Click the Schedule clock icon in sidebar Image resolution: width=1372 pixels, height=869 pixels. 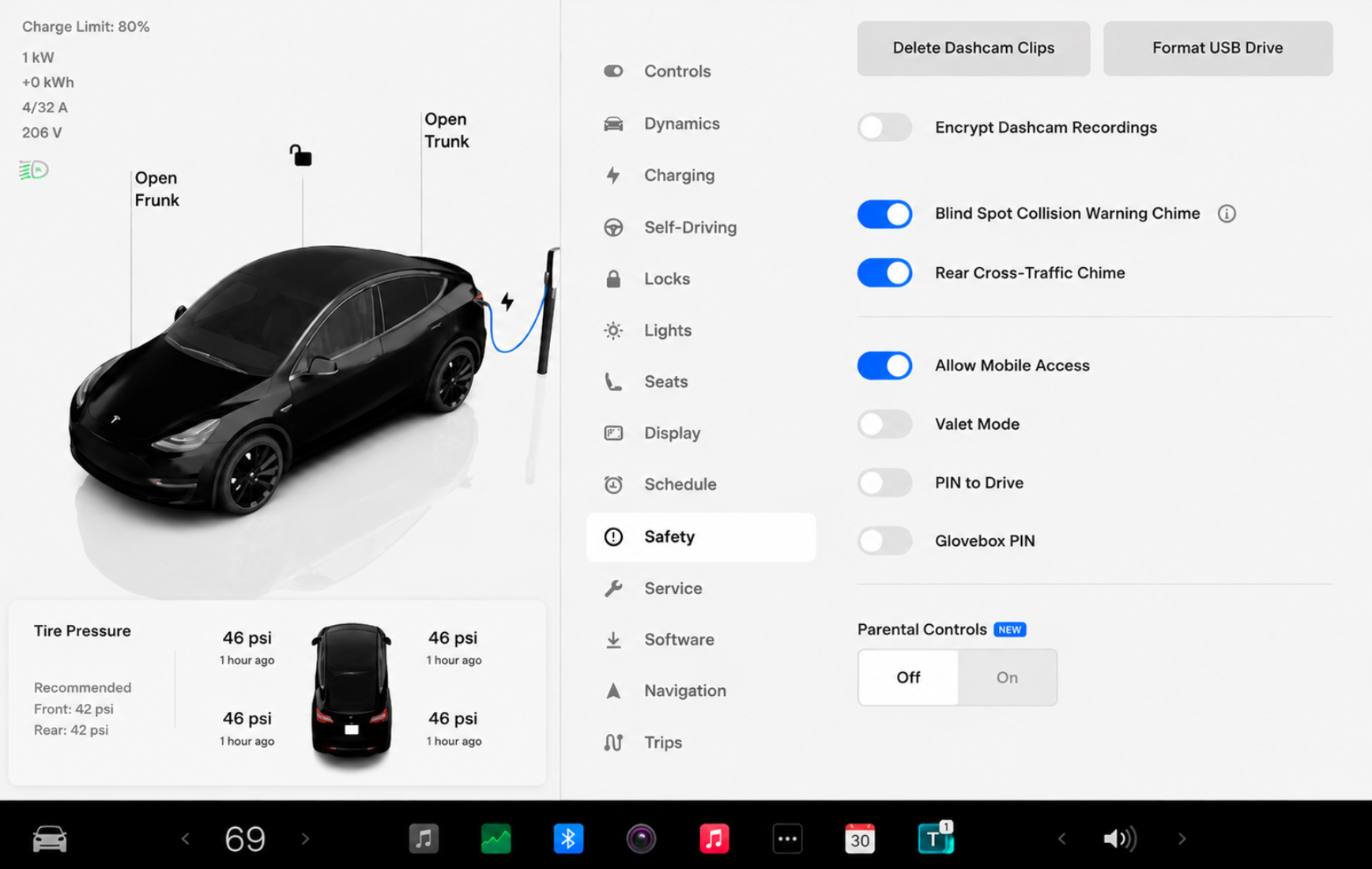point(613,484)
